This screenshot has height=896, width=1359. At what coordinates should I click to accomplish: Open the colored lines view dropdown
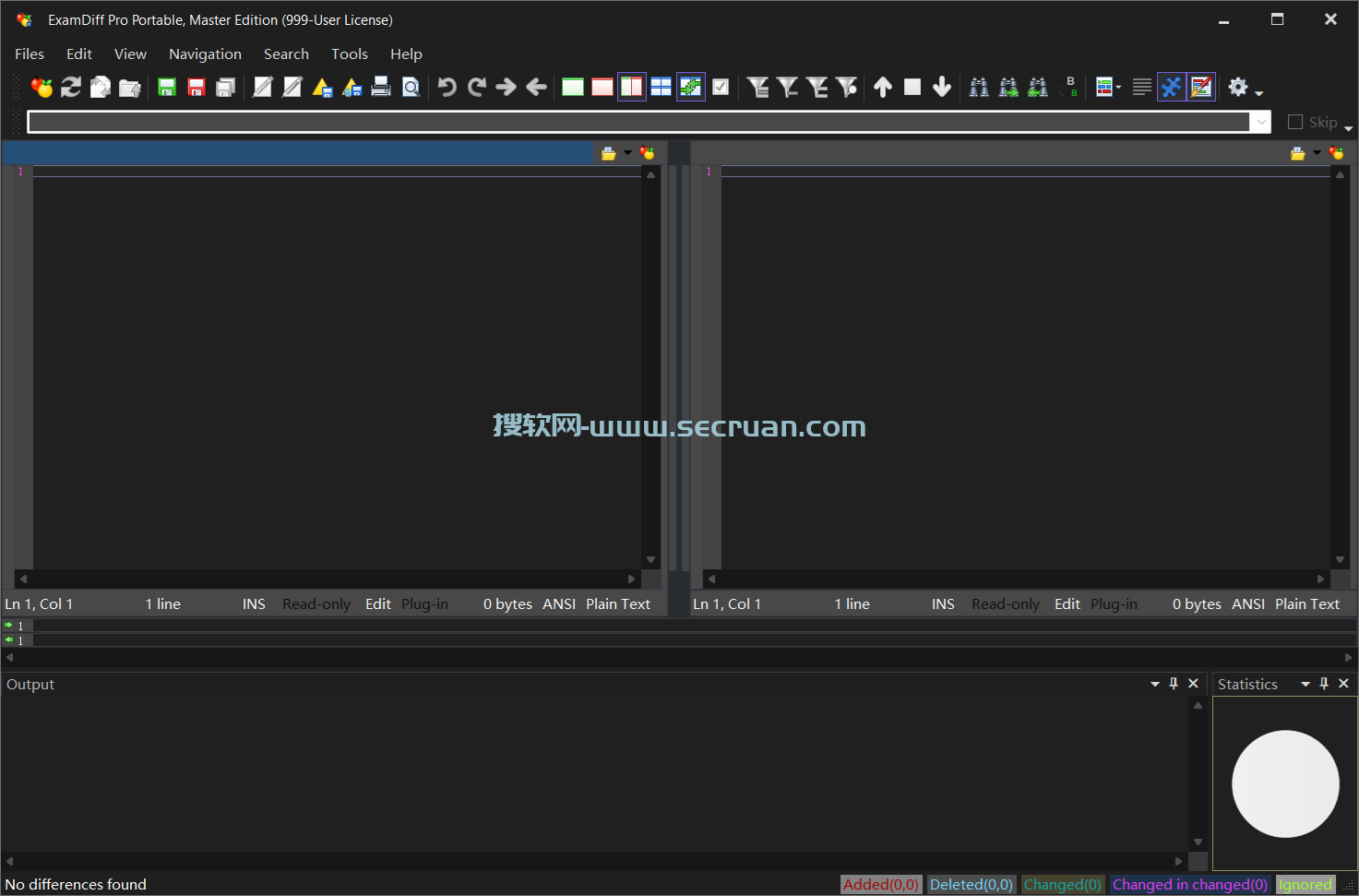click(1118, 87)
